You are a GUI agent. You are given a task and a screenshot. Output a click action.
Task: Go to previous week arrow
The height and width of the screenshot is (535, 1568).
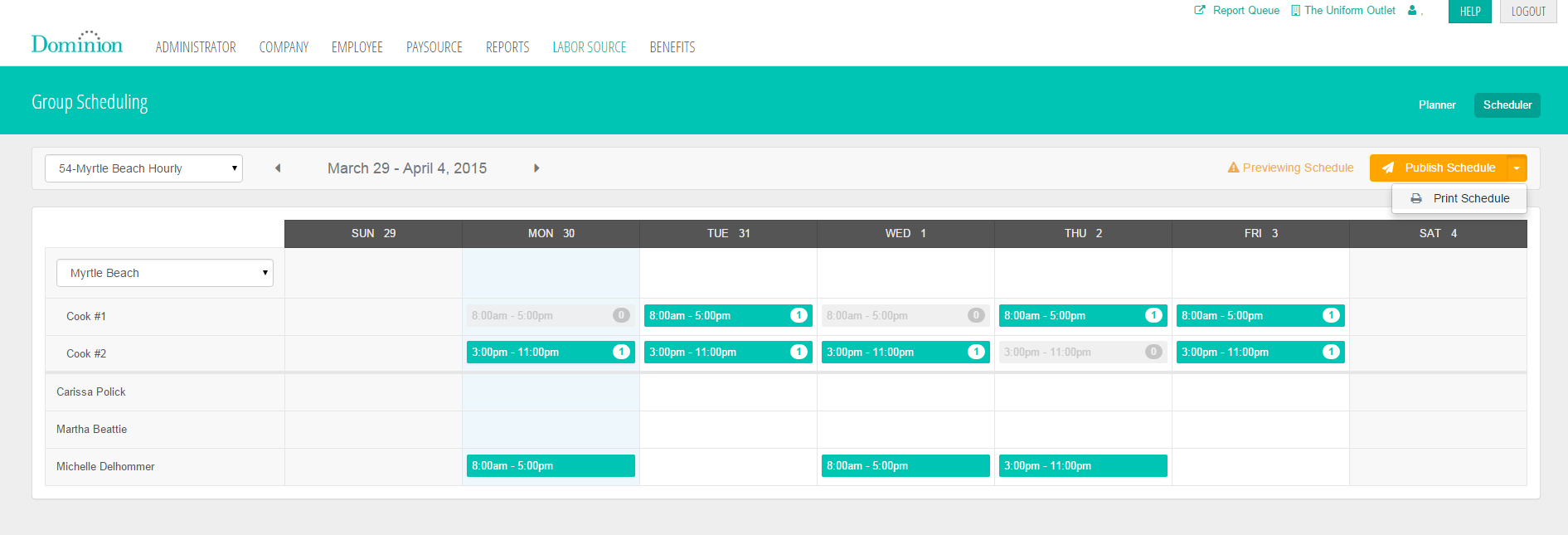(x=278, y=168)
